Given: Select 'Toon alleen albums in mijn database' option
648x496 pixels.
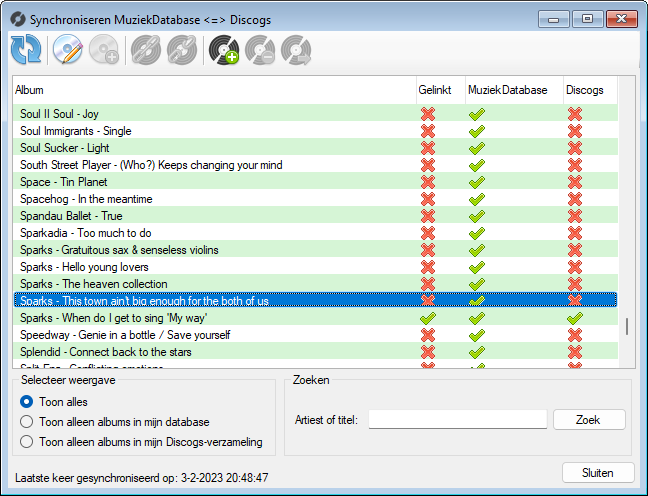Looking at the screenshot, I should tap(26, 422).
